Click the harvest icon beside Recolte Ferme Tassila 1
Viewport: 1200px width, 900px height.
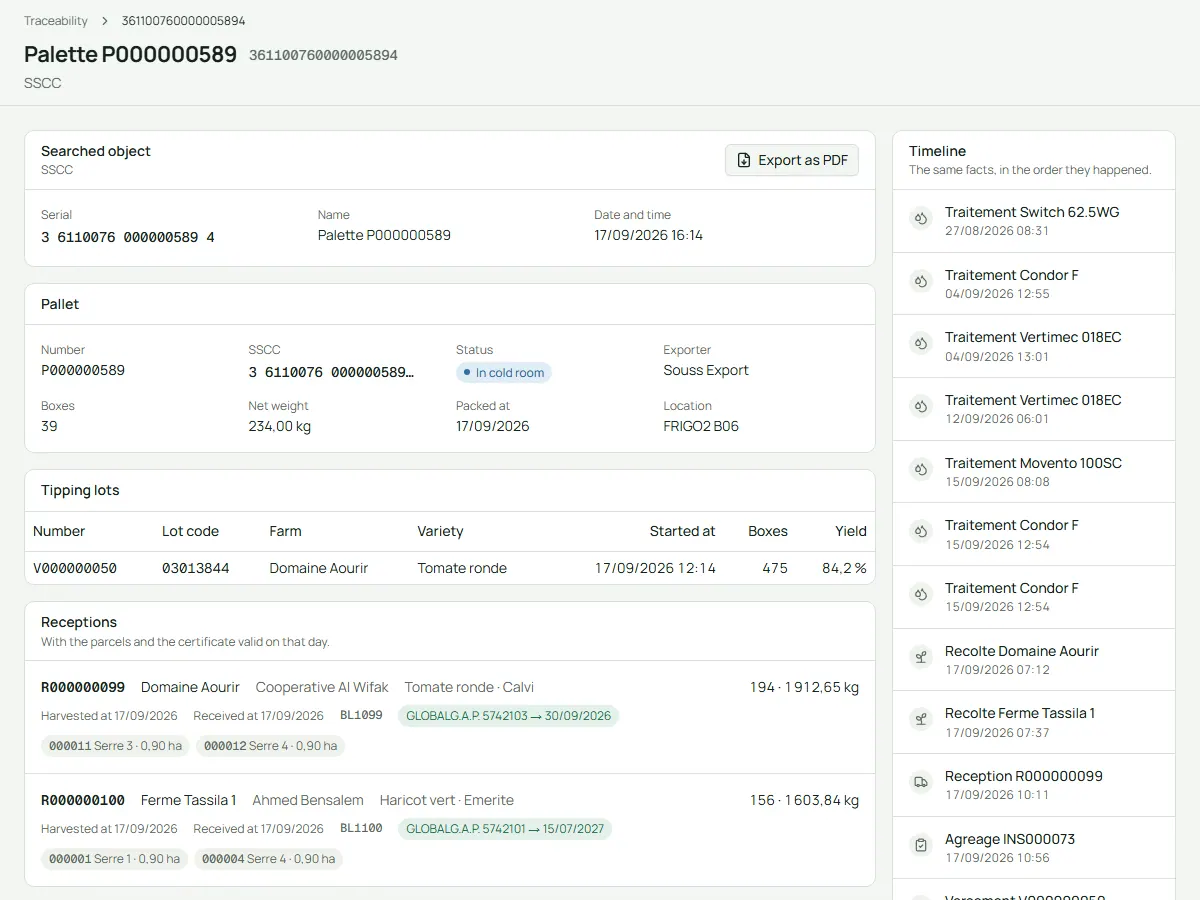[921, 720]
